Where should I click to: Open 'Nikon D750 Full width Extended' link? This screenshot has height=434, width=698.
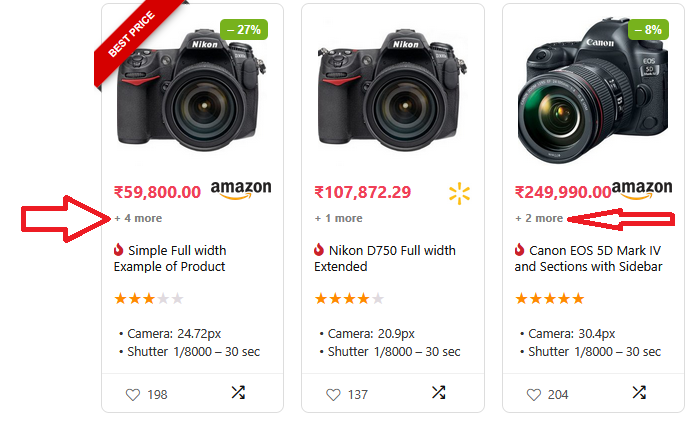385,258
